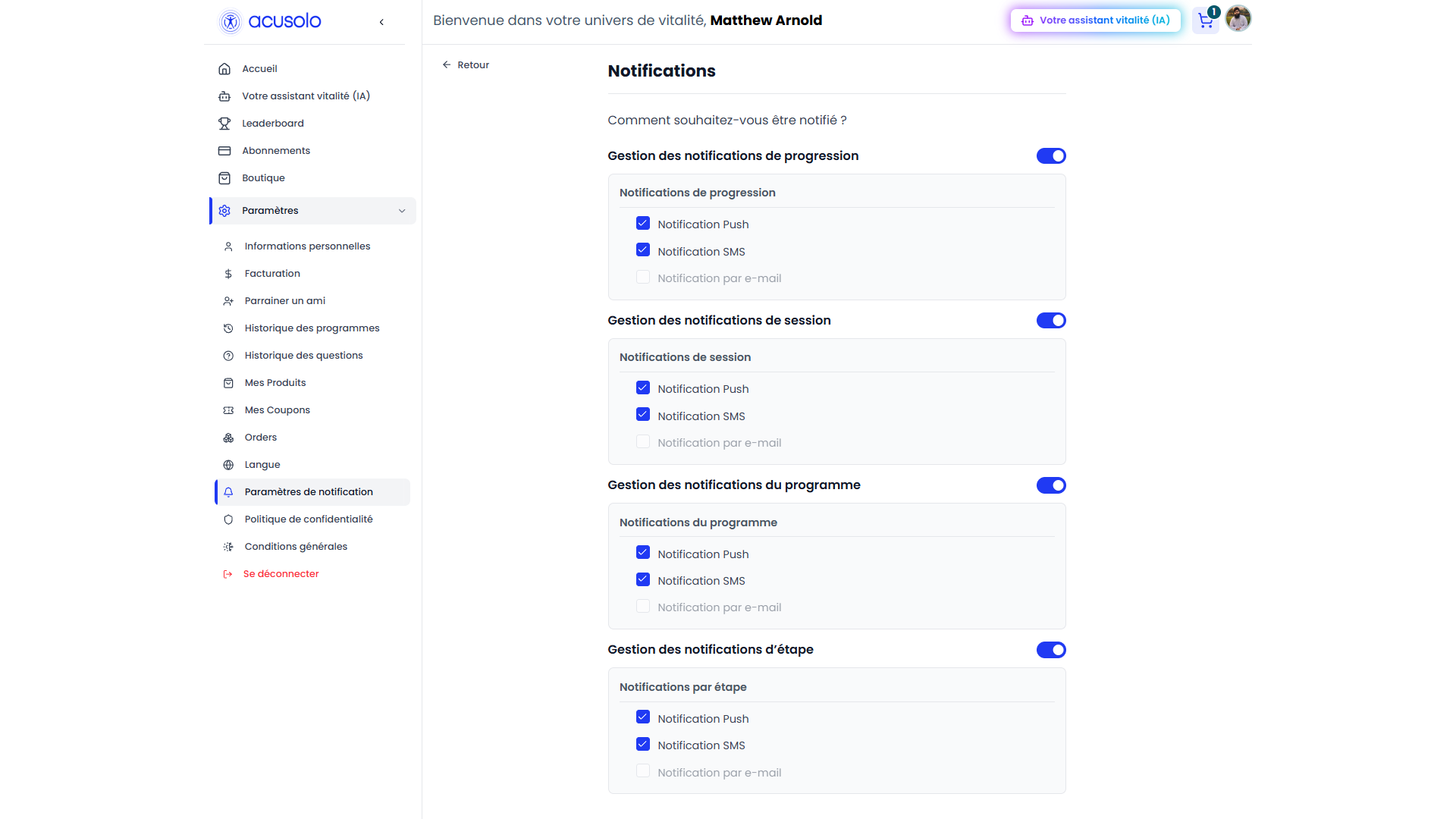The height and width of the screenshot is (819, 1456).
Task: Toggle progression notifications switch
Action: tap(1051, 156)
